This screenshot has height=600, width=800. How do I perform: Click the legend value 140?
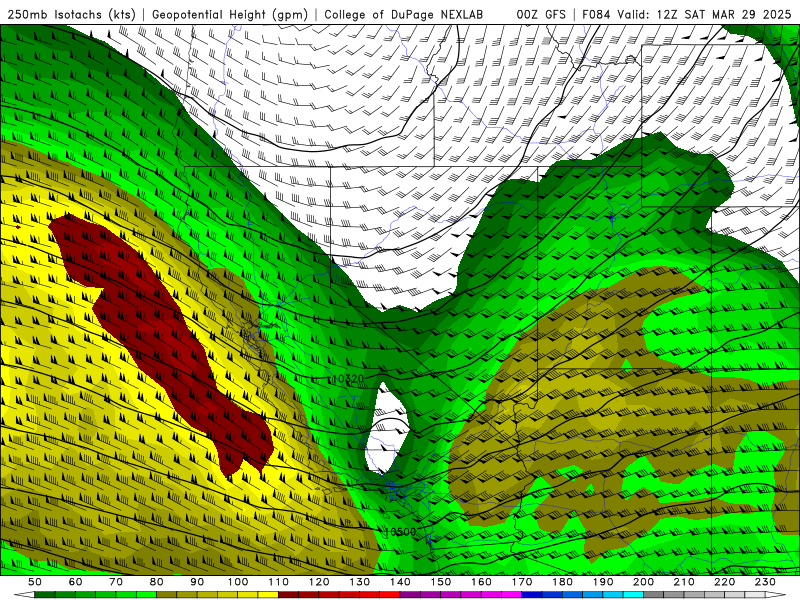tap(400, 582)
